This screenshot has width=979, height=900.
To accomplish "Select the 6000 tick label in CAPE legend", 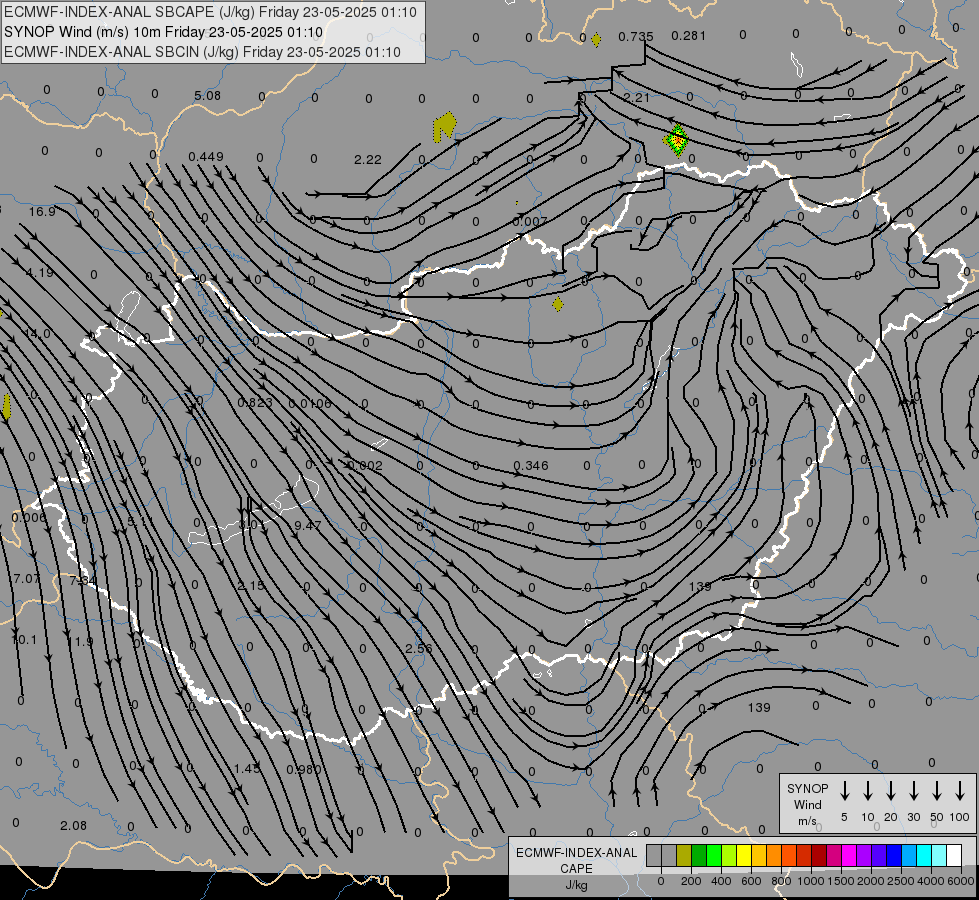I will tap(961, 881).
